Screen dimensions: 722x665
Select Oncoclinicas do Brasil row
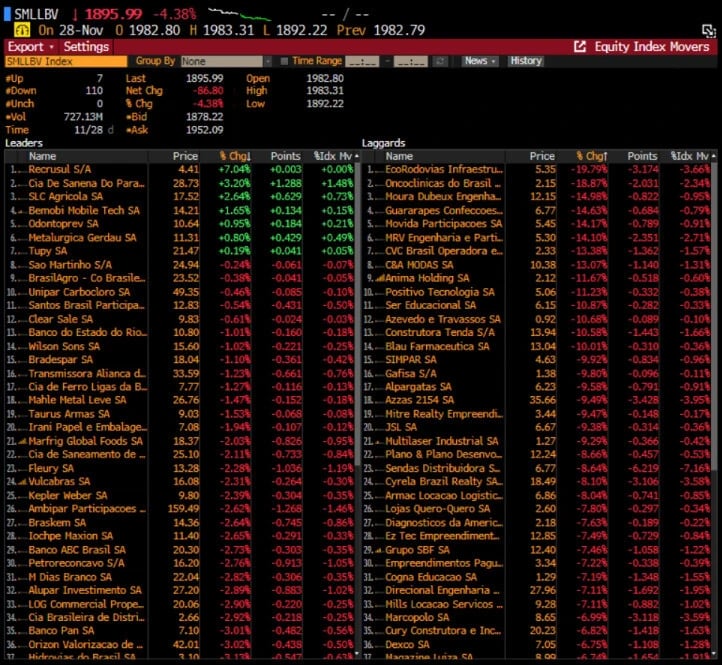[536, 183]
